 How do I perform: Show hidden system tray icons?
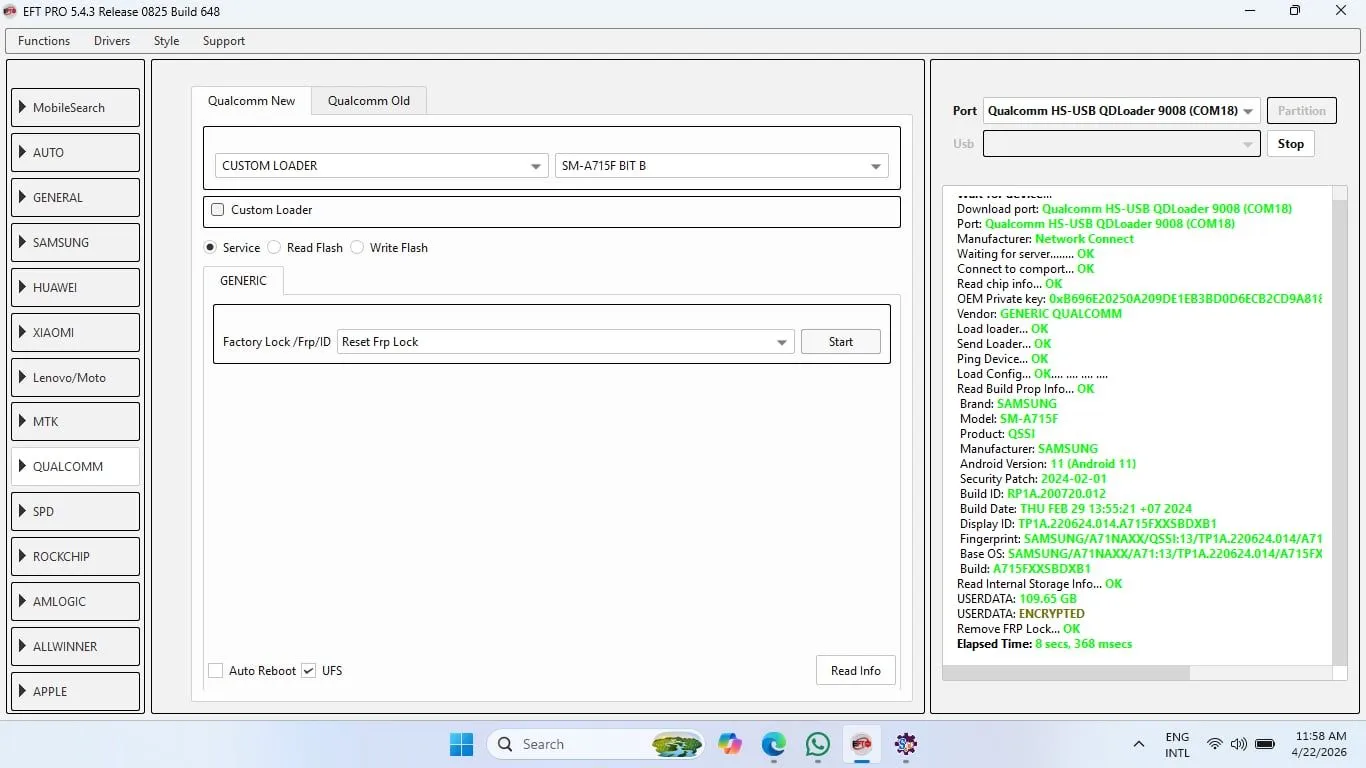point(1138,744)
